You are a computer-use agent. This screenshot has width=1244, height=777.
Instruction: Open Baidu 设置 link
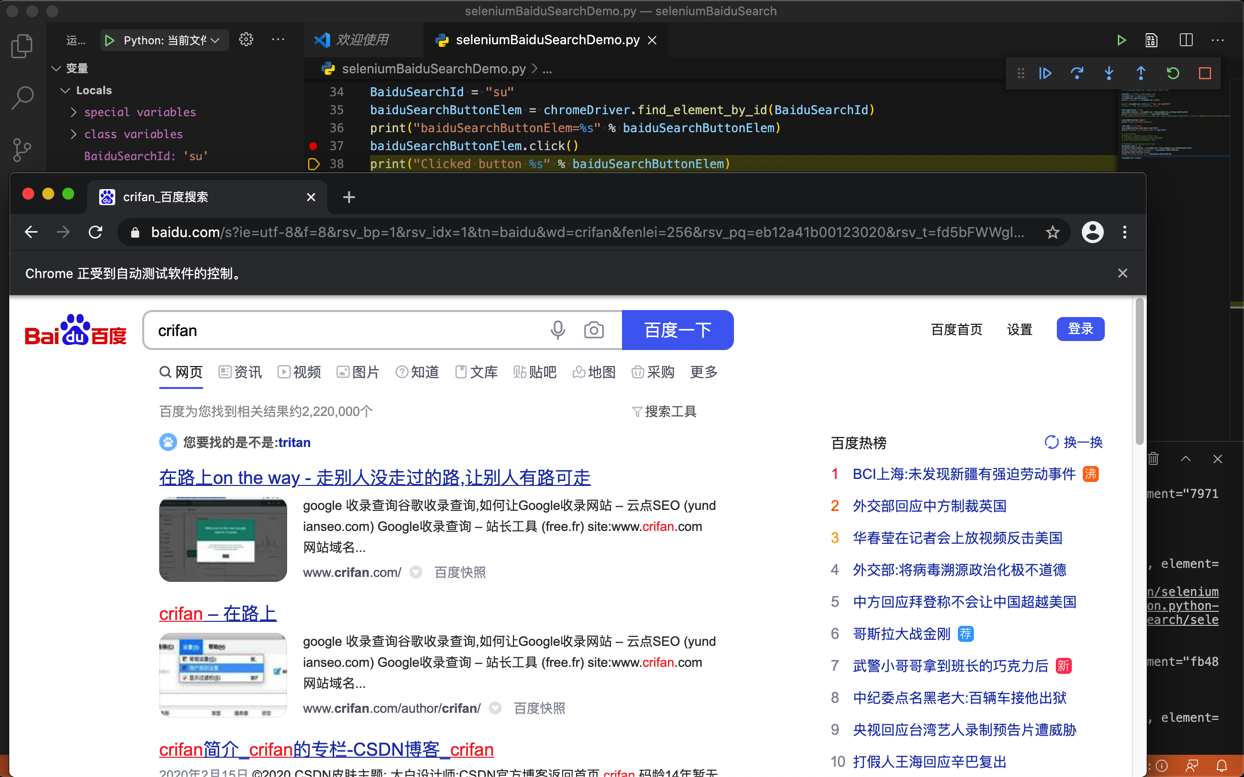coord(1020,329)
